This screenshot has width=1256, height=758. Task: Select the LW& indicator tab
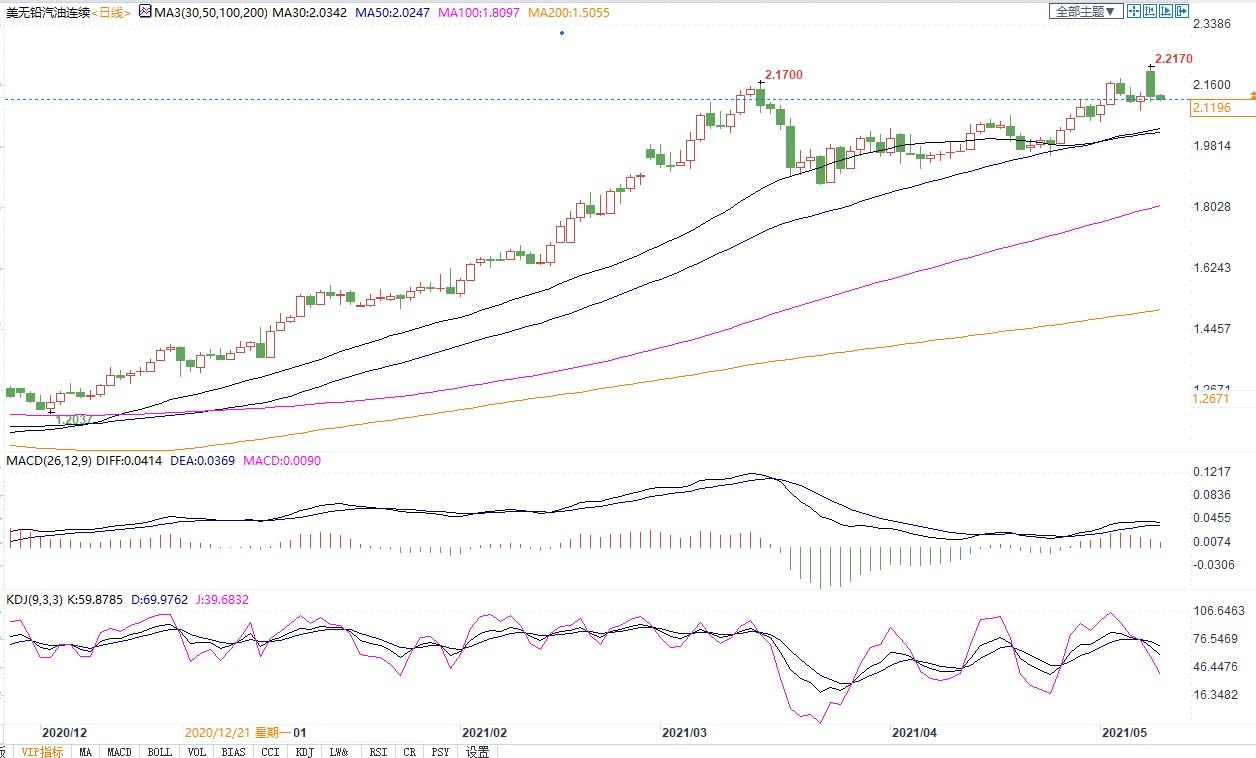(339, 751)
